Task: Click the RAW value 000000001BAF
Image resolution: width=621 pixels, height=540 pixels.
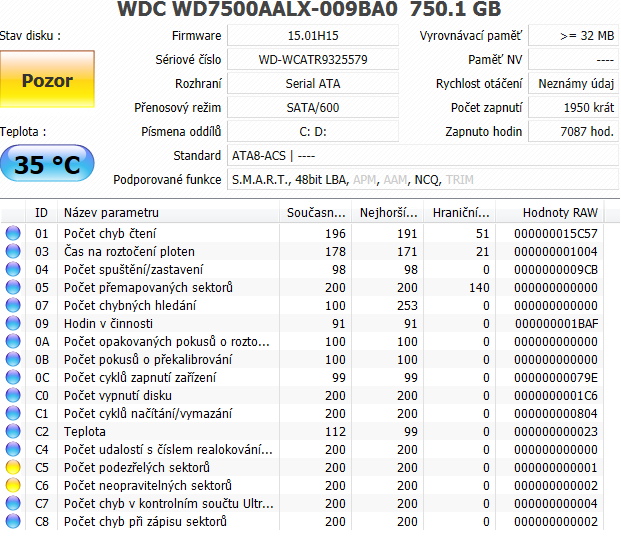Action: [x=556, y=323]
